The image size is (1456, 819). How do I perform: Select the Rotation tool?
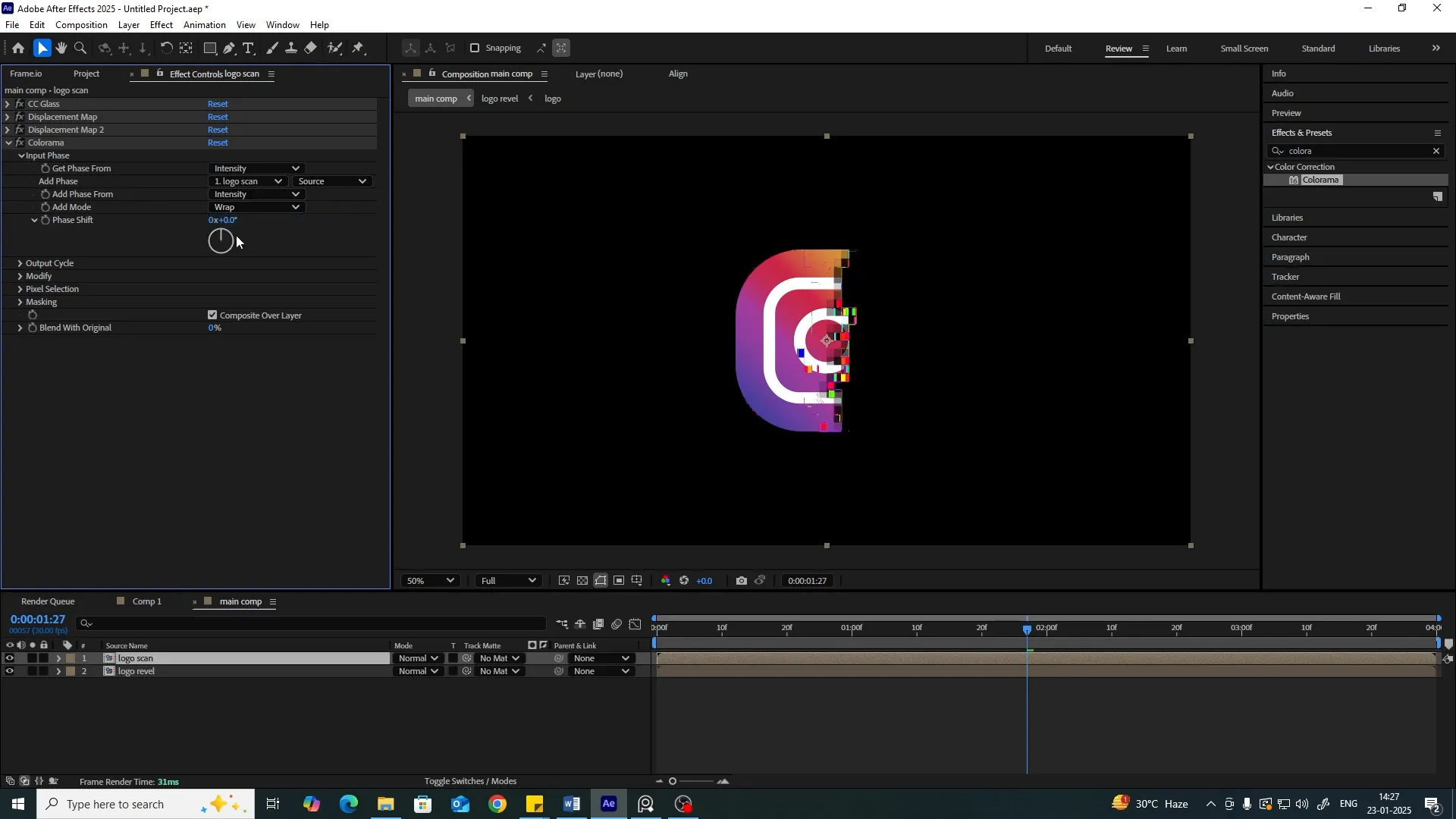tap(166, 48)
